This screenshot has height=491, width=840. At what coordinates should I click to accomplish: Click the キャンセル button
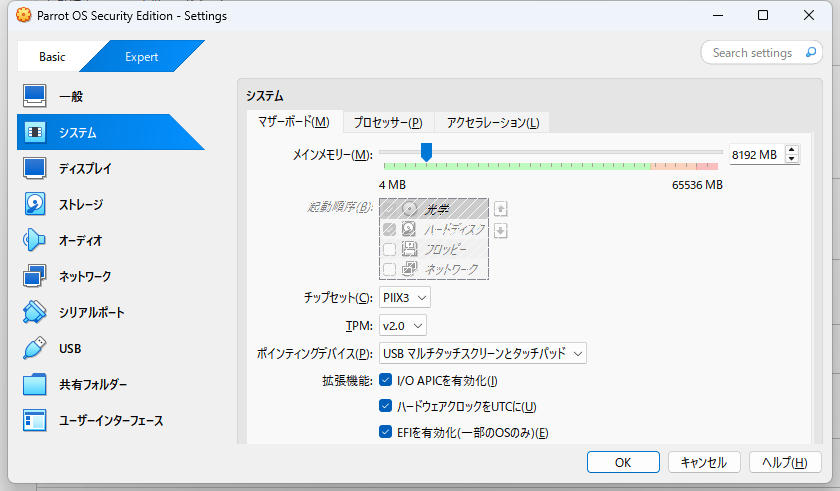(704, 462)
